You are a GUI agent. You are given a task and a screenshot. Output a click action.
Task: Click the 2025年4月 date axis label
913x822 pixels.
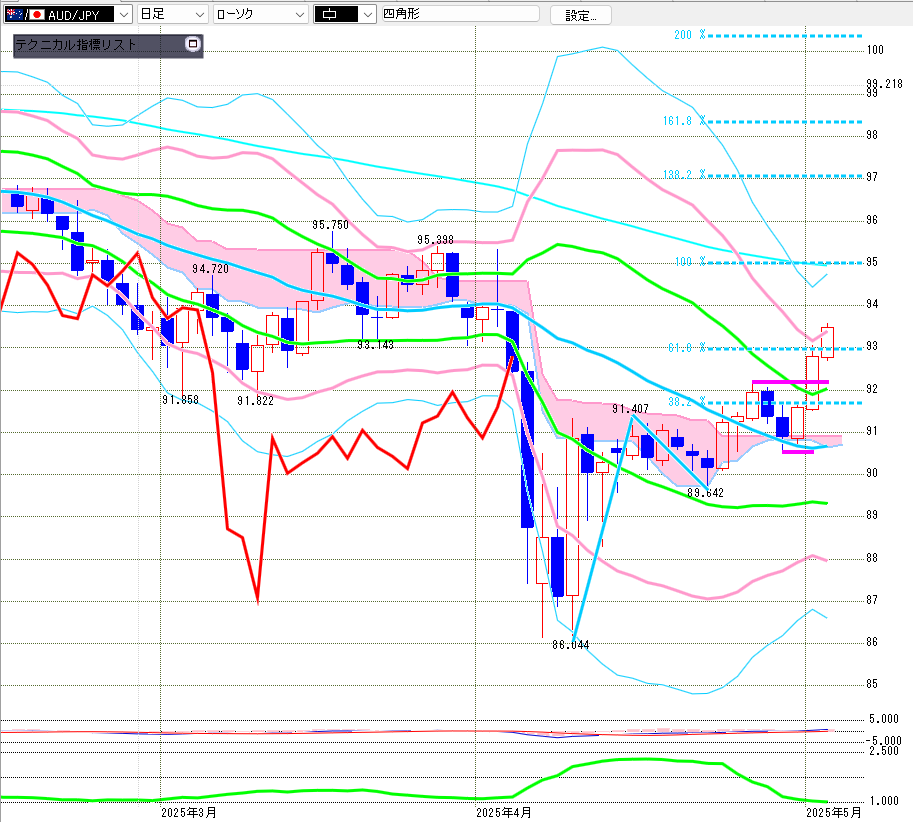504,813
